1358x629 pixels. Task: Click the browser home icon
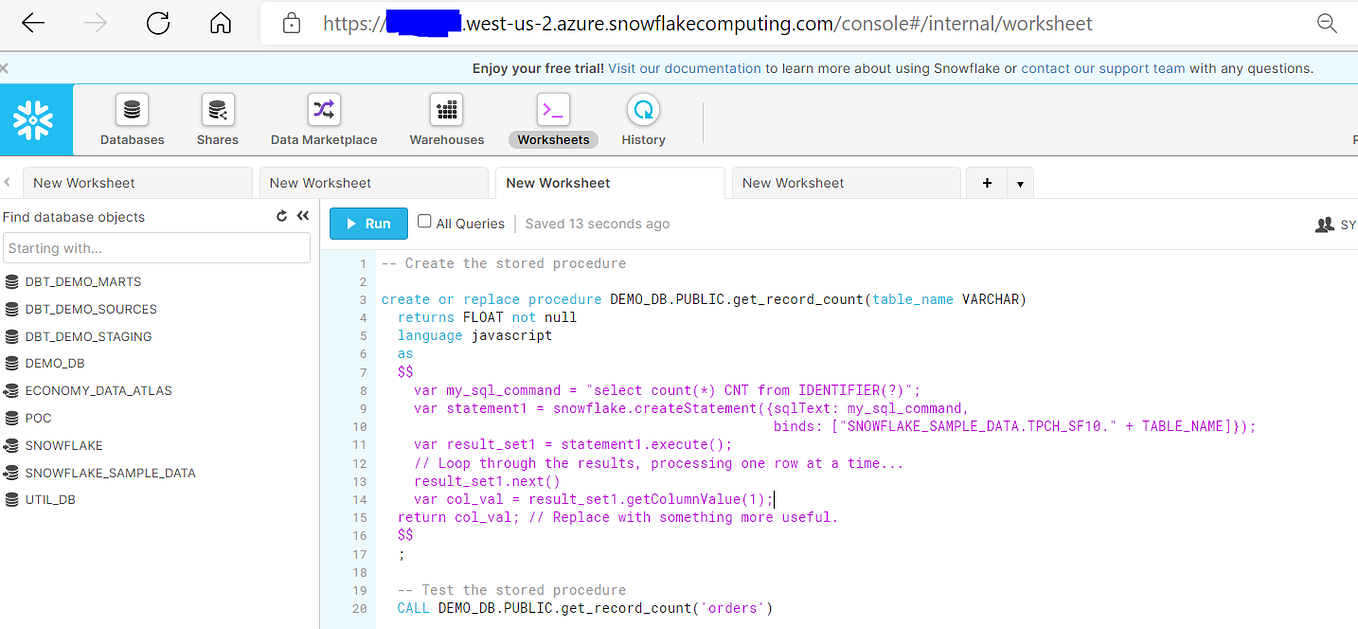click(220, 22)
